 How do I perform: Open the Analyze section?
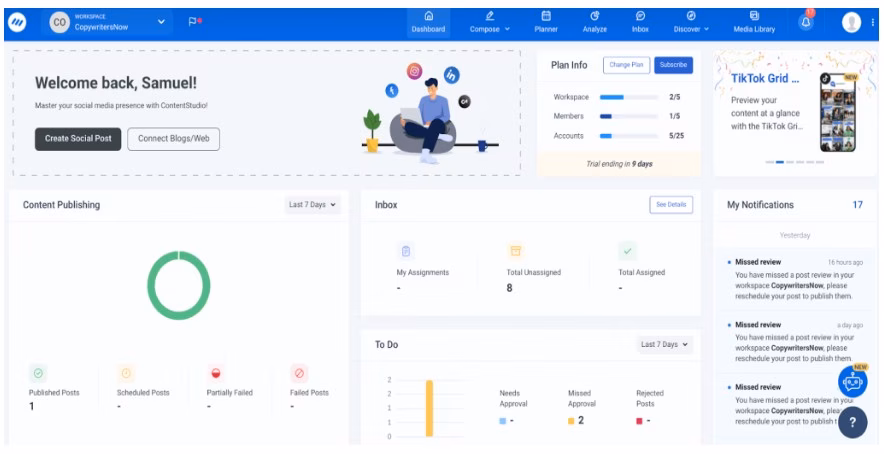pyautogui.click(x=595, y=21)
